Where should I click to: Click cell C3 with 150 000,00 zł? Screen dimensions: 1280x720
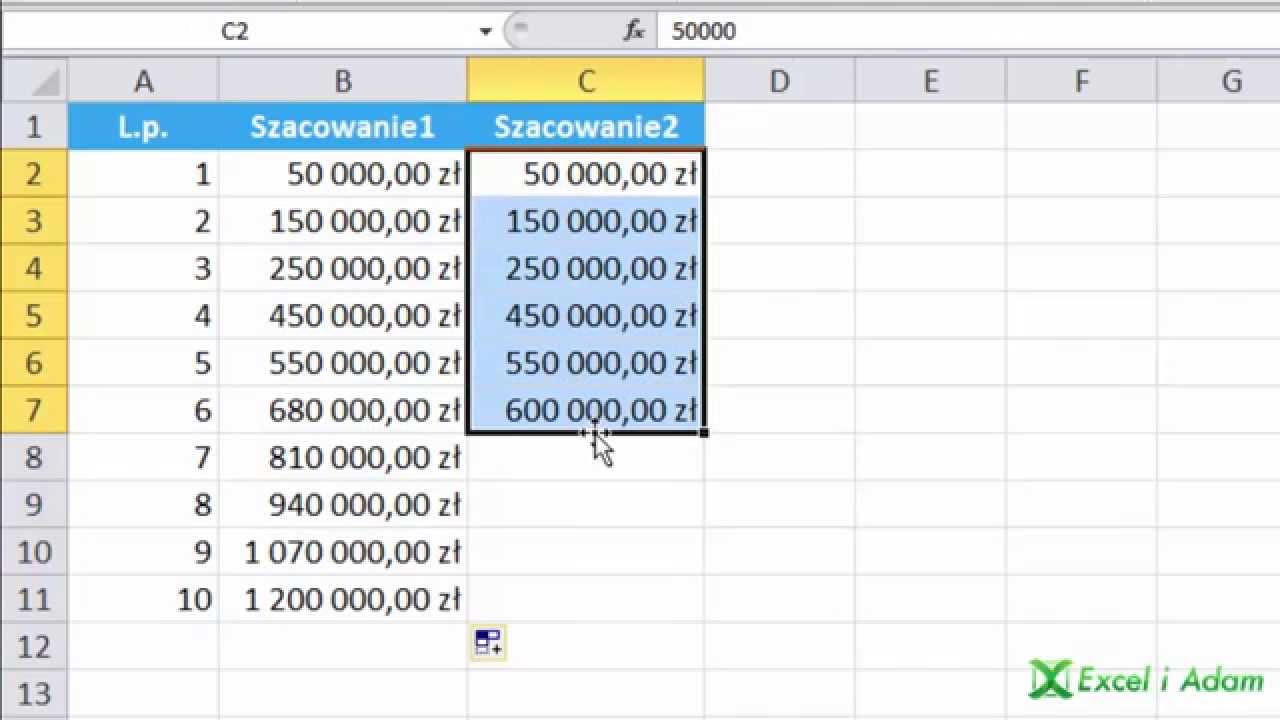point(586,221)
